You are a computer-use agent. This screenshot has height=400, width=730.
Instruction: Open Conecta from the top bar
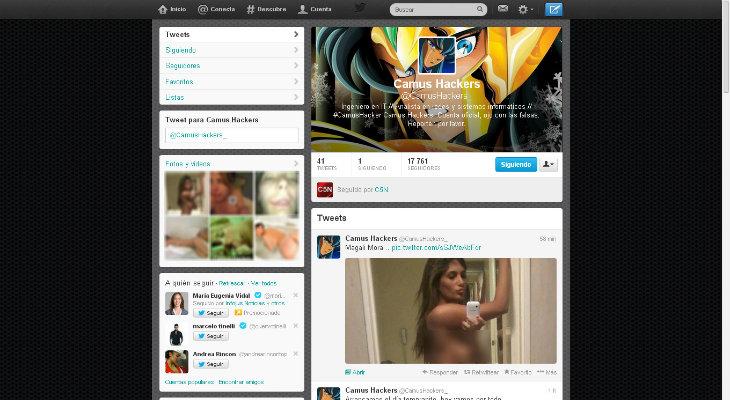[217, 9]
